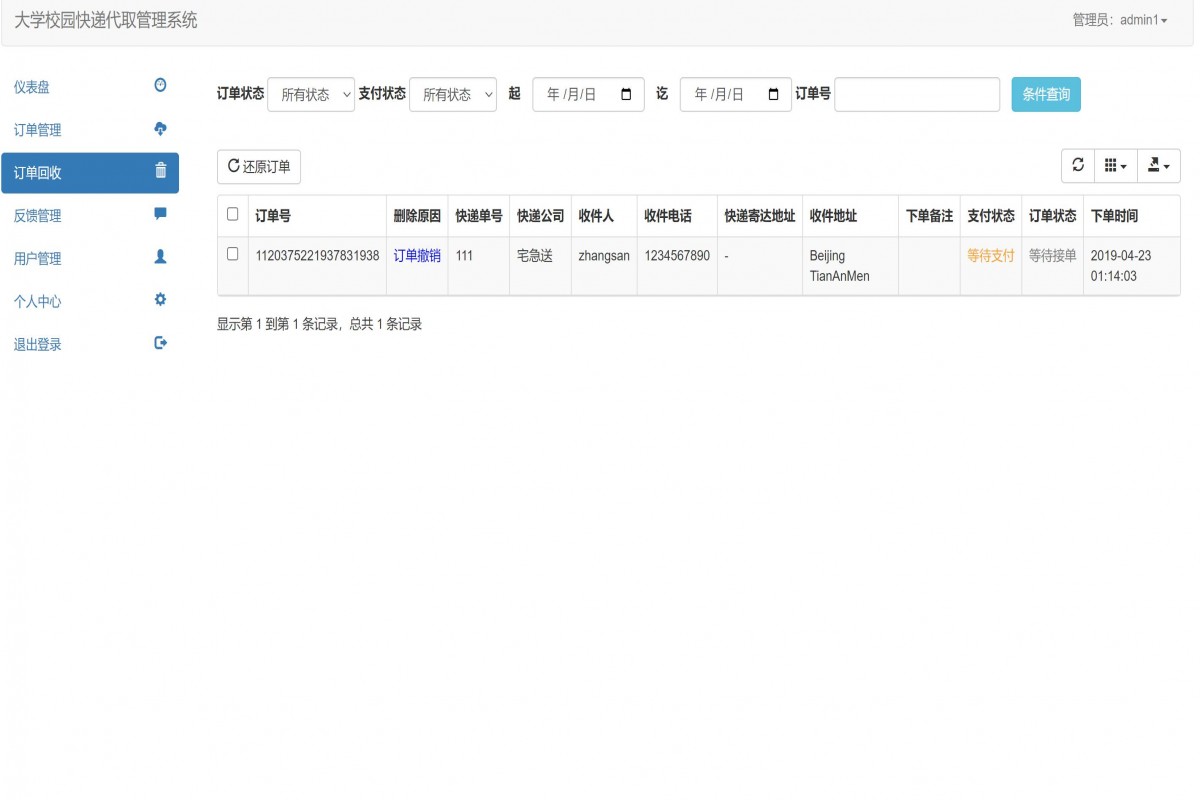Open the 支付状态 dropdown

[x=453, y=94]
